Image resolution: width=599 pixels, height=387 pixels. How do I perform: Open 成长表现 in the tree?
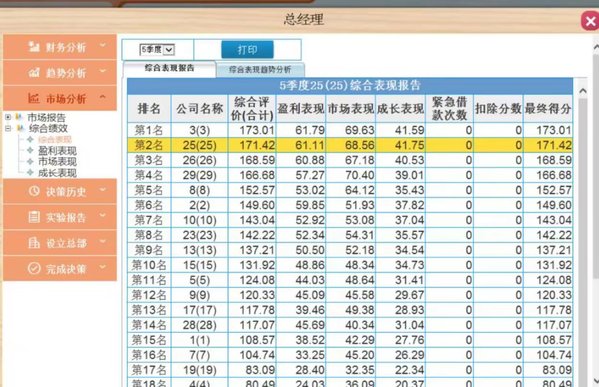[57, 173]
